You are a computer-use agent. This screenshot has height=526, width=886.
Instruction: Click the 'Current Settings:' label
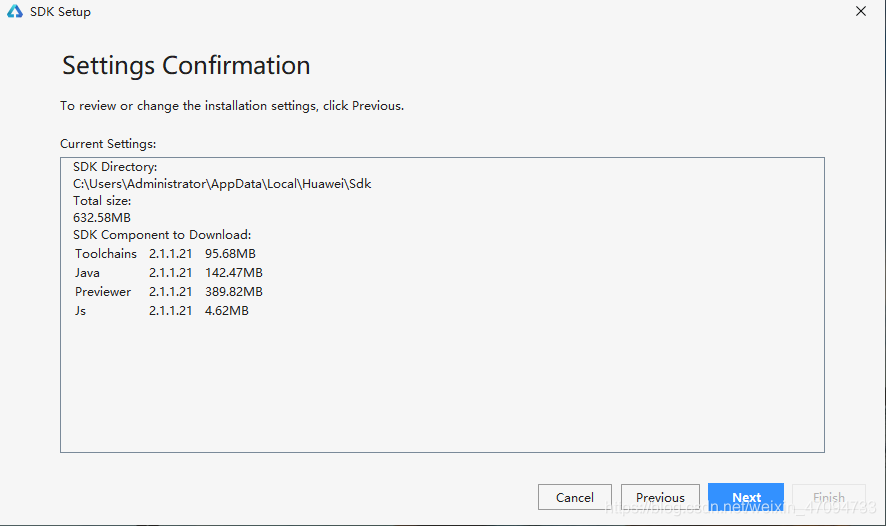108,144
